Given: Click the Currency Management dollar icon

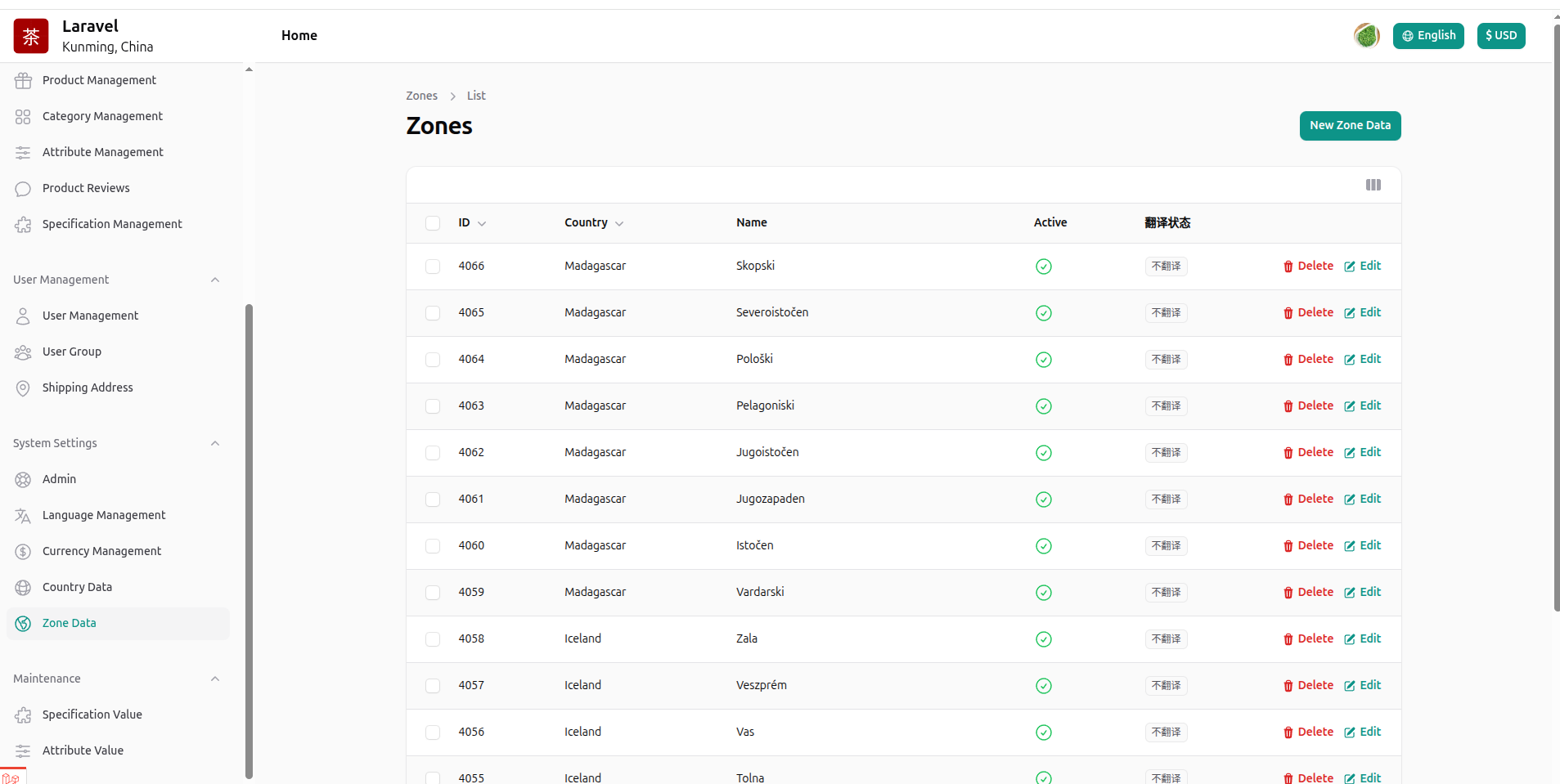Looking at the screenshot, I should [23, 552].
